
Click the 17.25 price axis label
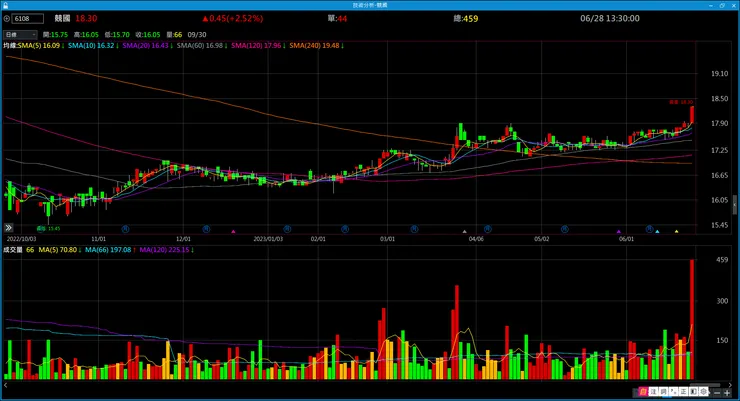tap(719, 150)
